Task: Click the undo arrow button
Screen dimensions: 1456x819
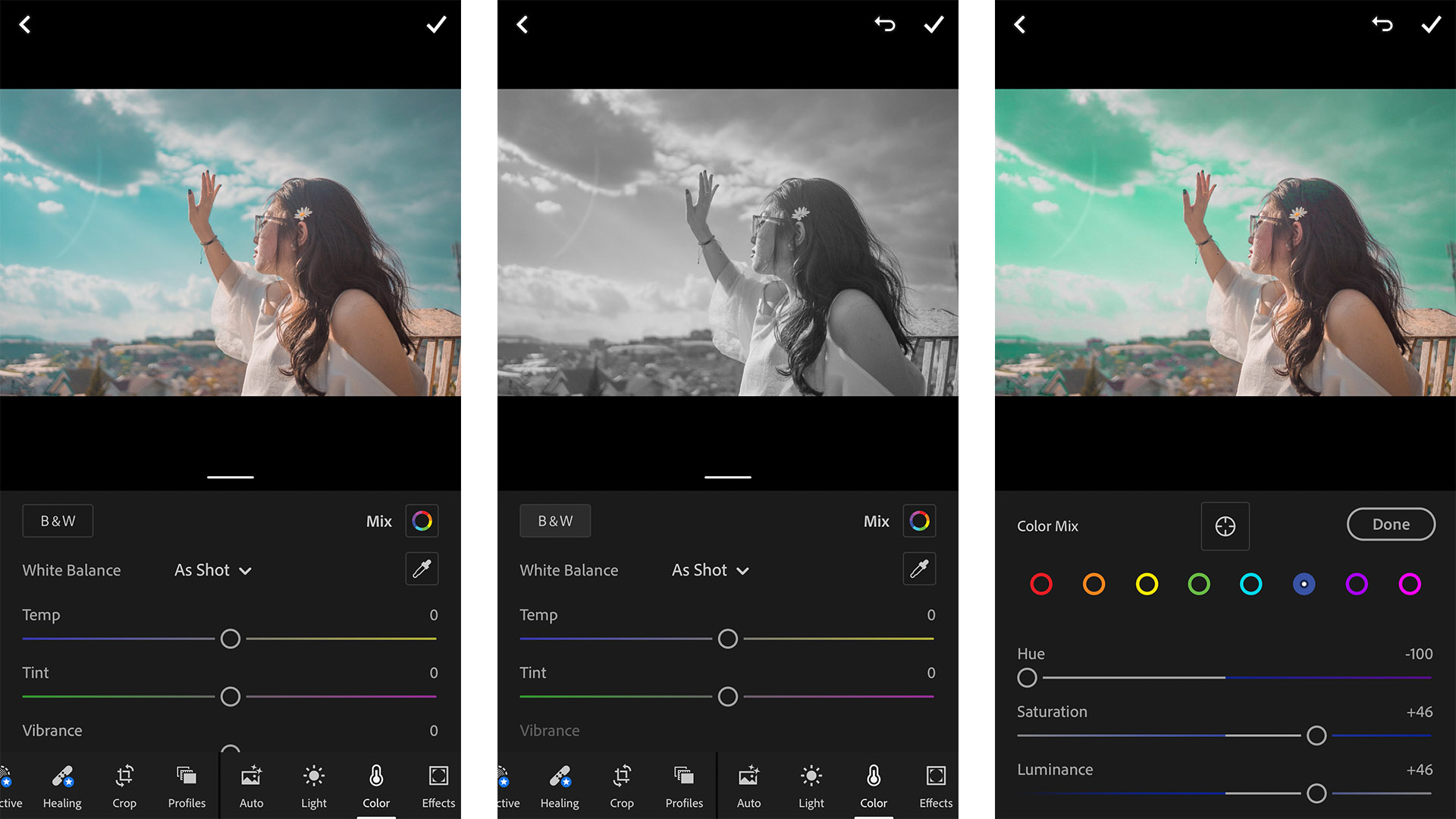Action: point(884,24)
